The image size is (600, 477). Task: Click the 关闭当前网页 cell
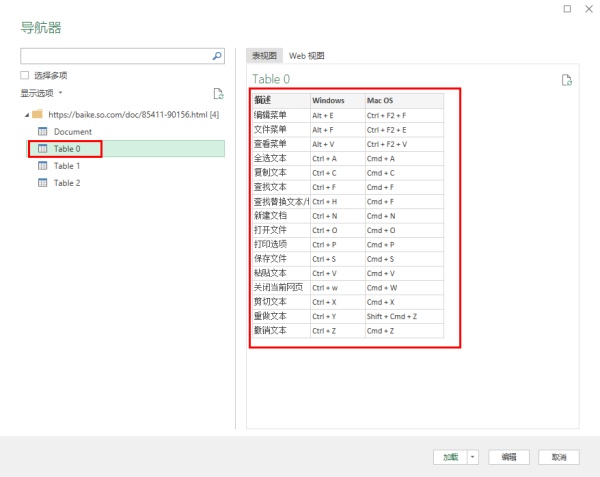(281, 287)
